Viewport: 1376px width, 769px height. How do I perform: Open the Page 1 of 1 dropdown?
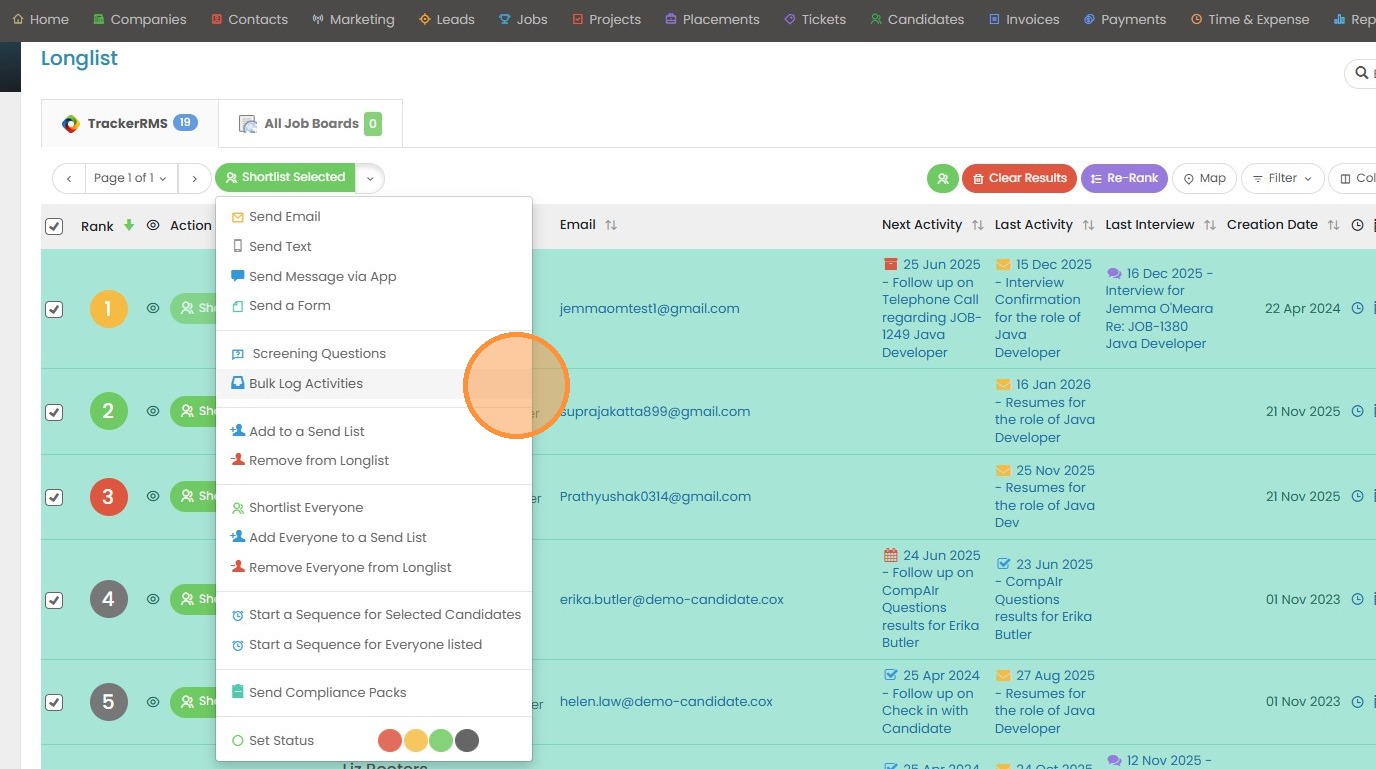tap(131, 178)
